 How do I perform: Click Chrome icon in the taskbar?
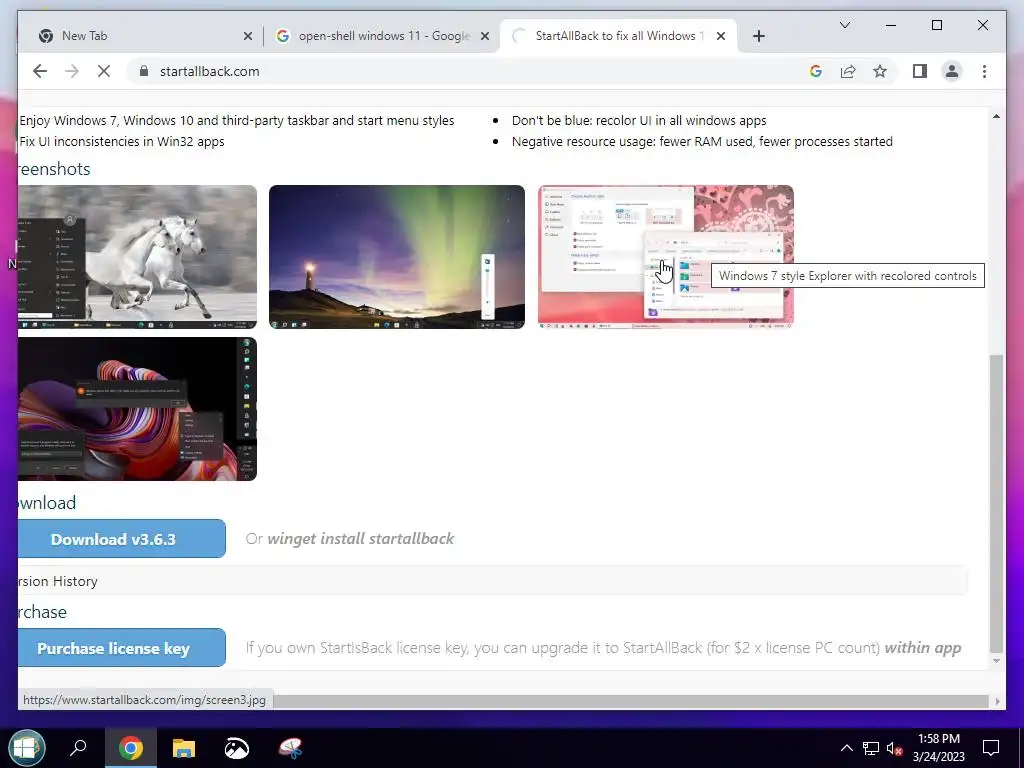[131, 748]
